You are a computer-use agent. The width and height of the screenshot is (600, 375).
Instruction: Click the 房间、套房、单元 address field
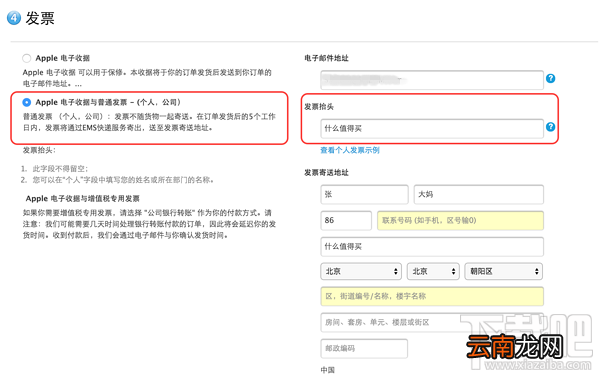coord(432,322)
